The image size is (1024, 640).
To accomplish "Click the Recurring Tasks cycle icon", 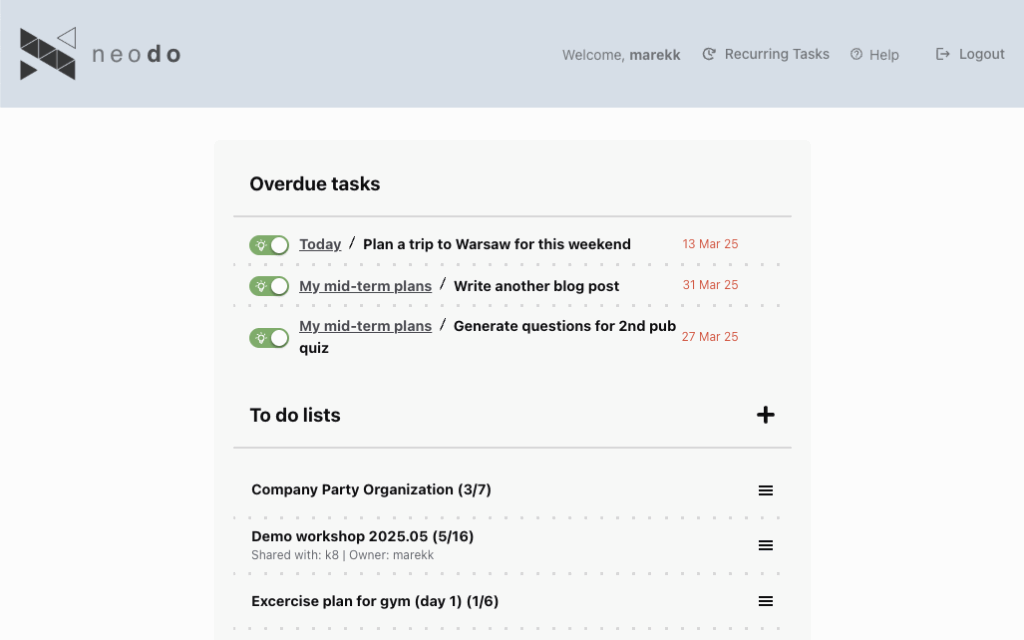I will click(x=709, y=54).
